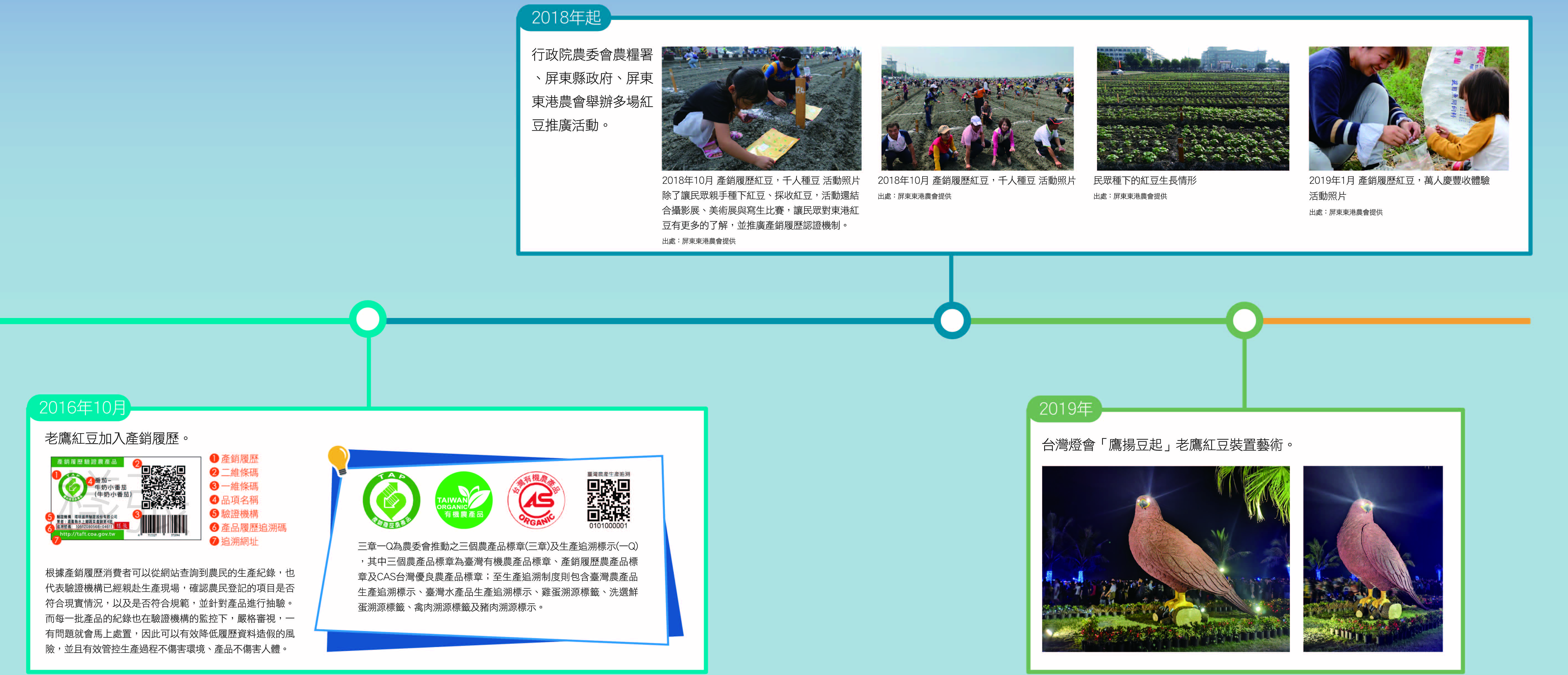Click the TAP green traceability logo
The height and width of the screenshot is (675, 1568).
[x=391, y=500]
